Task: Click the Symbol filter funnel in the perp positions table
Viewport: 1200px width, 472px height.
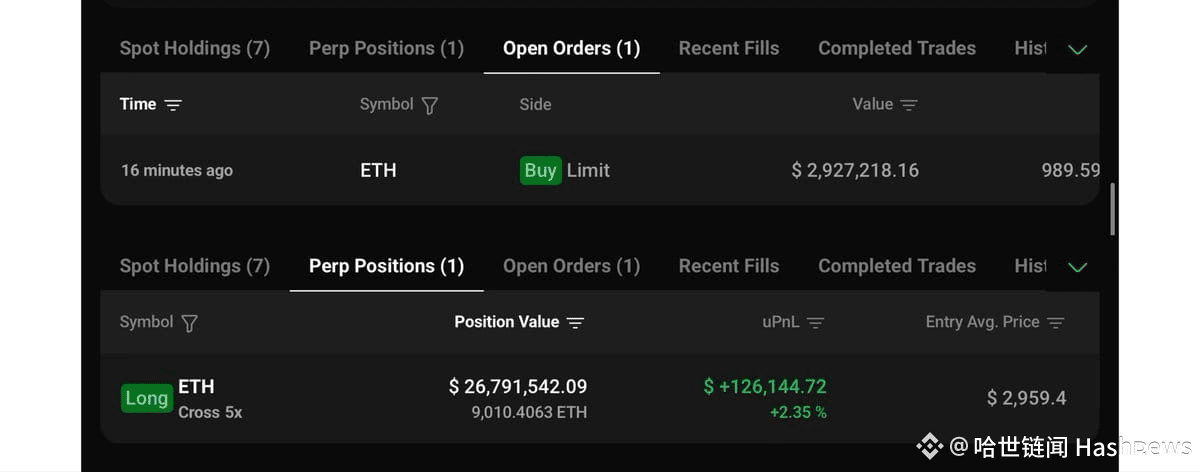Action: pyautogui.click(x=189, y=323)
